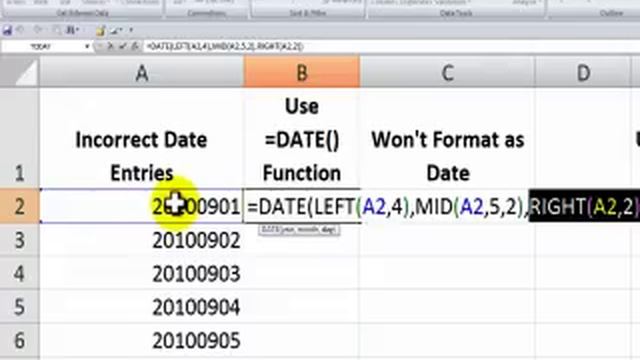Select column B header
This screenshot has width=640, height=360.
click(302, 73)
